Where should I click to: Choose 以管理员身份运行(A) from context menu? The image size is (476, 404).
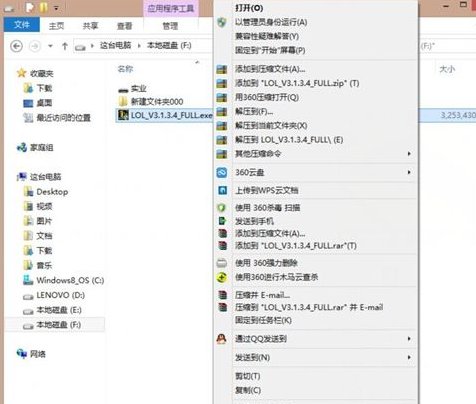coord(315,22)
